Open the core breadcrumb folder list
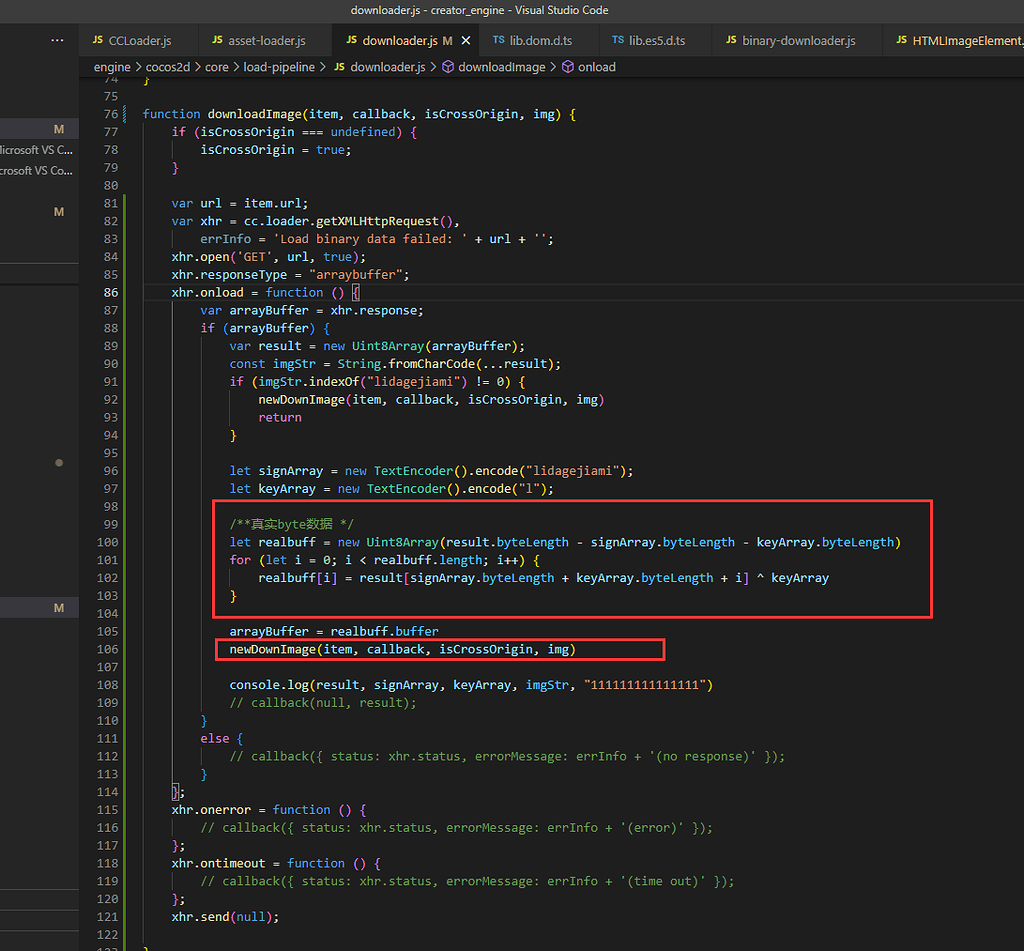Viewport: 1024px width, 951px height. click(x=217, y=67)
